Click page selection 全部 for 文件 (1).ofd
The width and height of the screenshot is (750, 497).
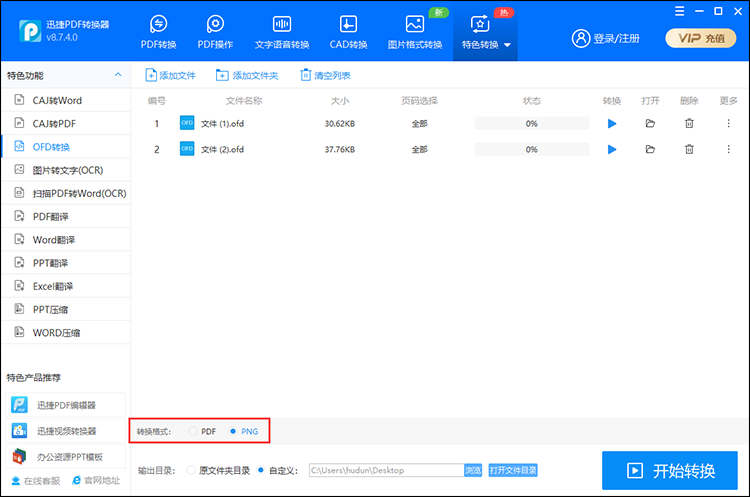click(419, 124)
